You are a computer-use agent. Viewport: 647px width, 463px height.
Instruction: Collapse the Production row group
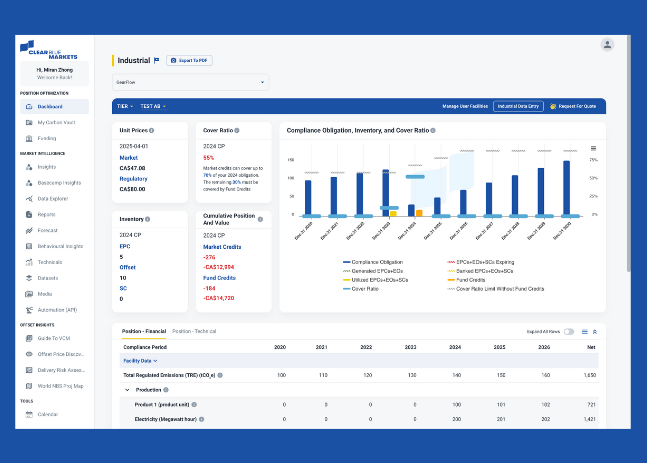[x=126, y=389]
